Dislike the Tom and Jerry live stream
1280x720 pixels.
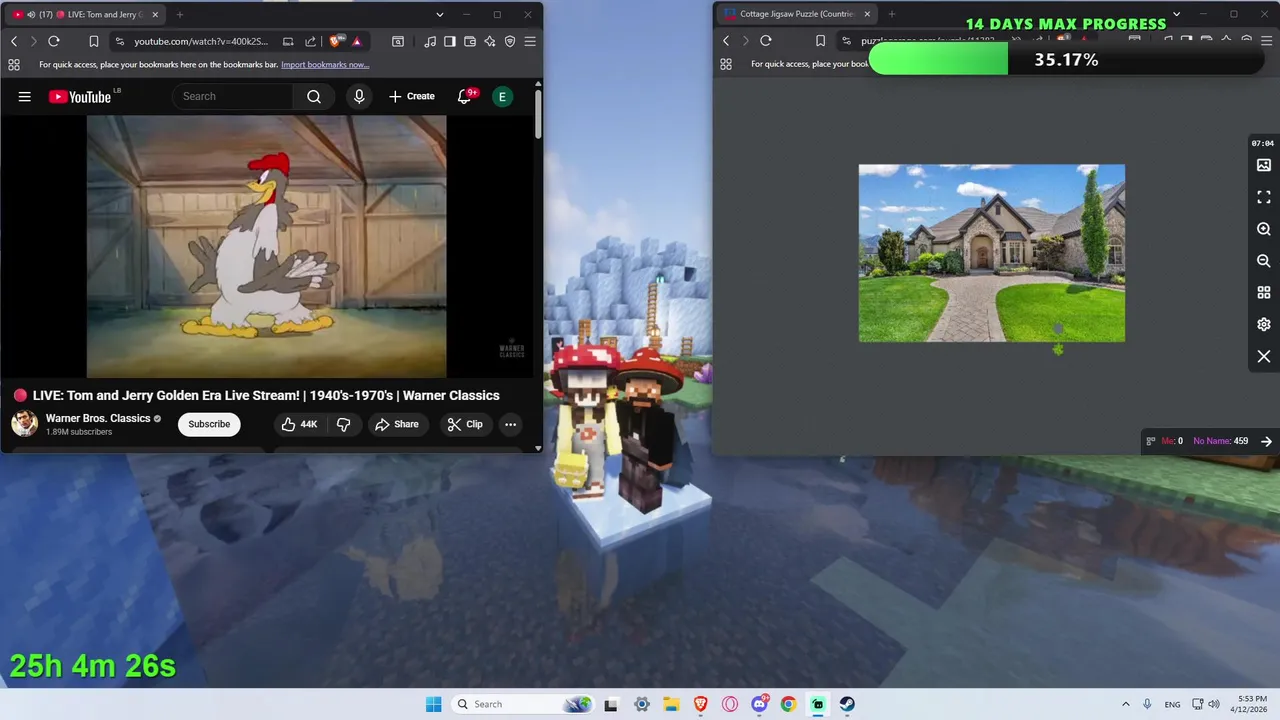tap(343, 424)
